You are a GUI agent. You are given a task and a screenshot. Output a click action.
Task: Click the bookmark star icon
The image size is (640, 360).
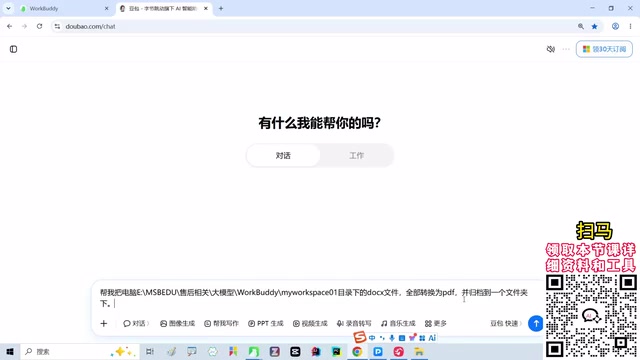pos(594,26)
